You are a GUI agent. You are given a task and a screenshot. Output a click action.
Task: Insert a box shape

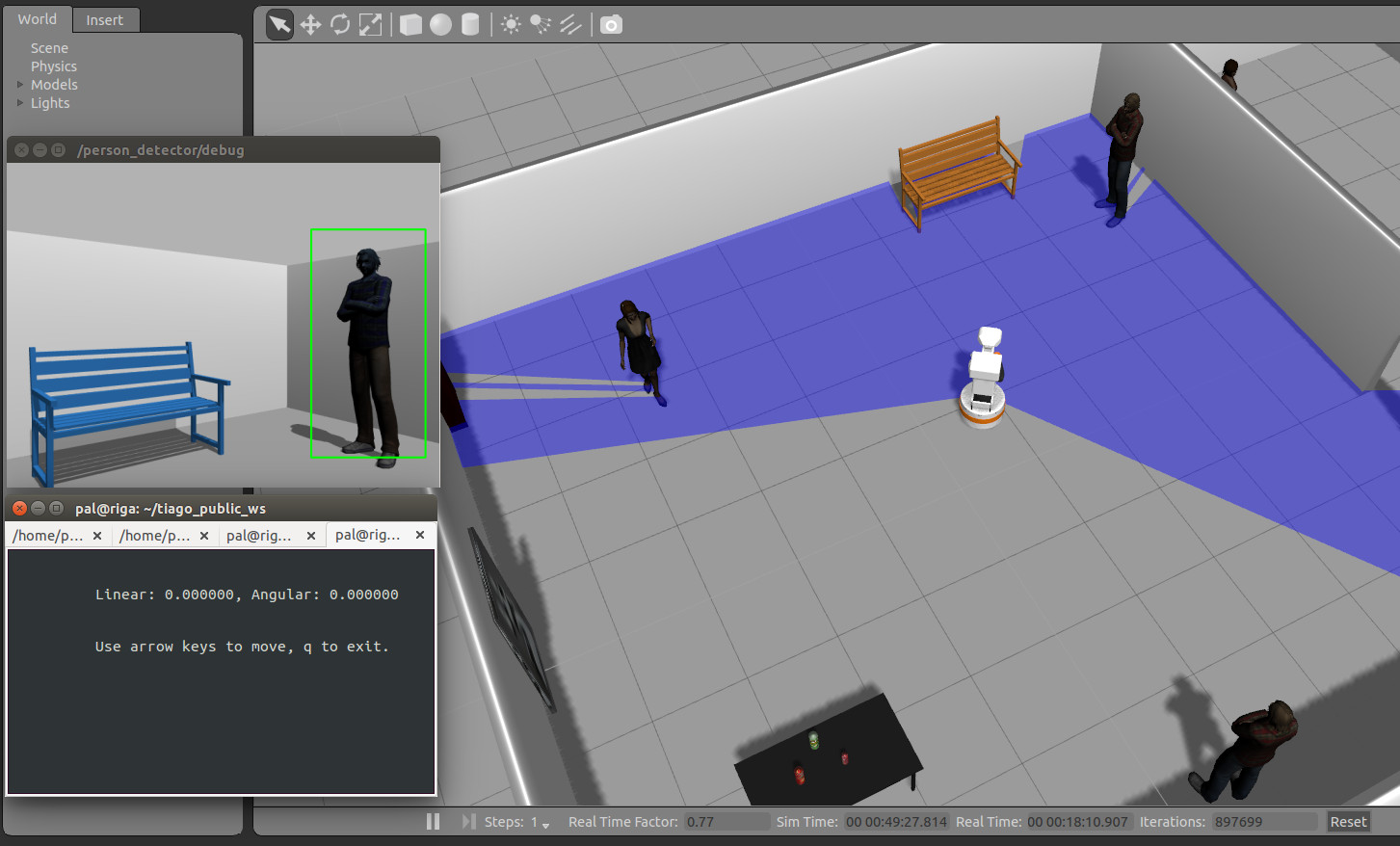pos(410,24)
